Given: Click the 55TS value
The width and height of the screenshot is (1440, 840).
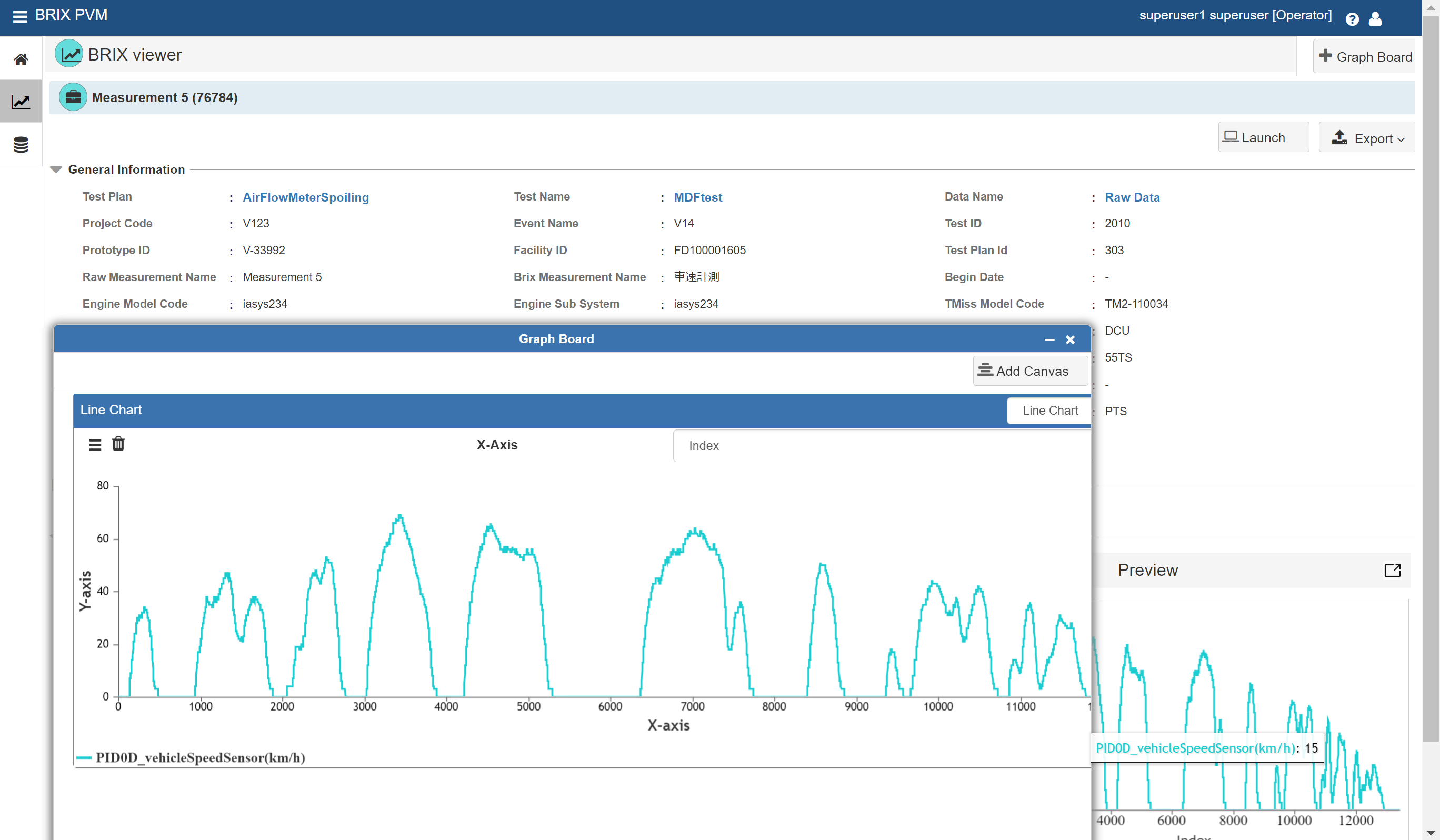Looking at the screenshot, I should pyautogui.click(x=1118, y=358).
